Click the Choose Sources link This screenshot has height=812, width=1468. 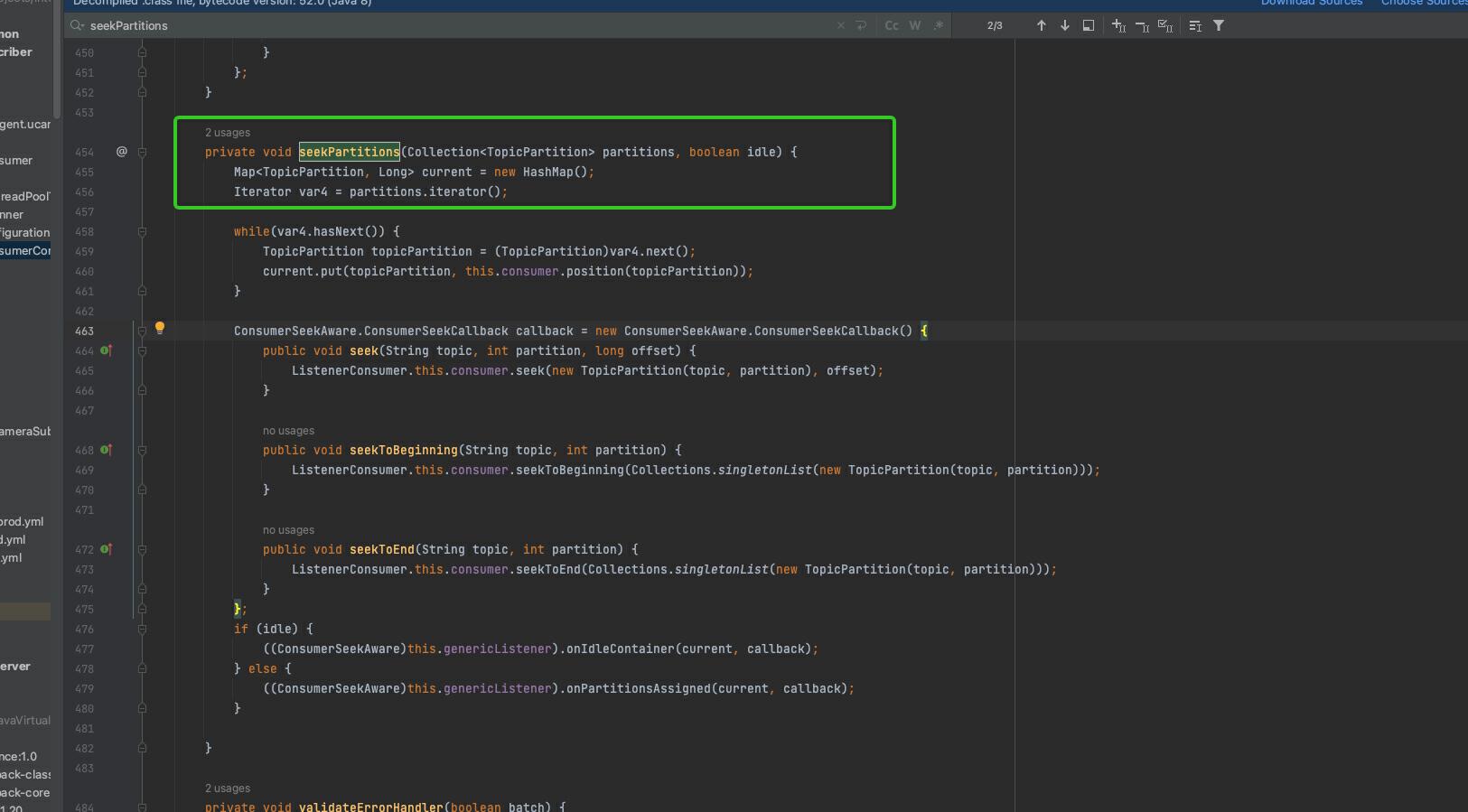click(x=1424, y=3)
